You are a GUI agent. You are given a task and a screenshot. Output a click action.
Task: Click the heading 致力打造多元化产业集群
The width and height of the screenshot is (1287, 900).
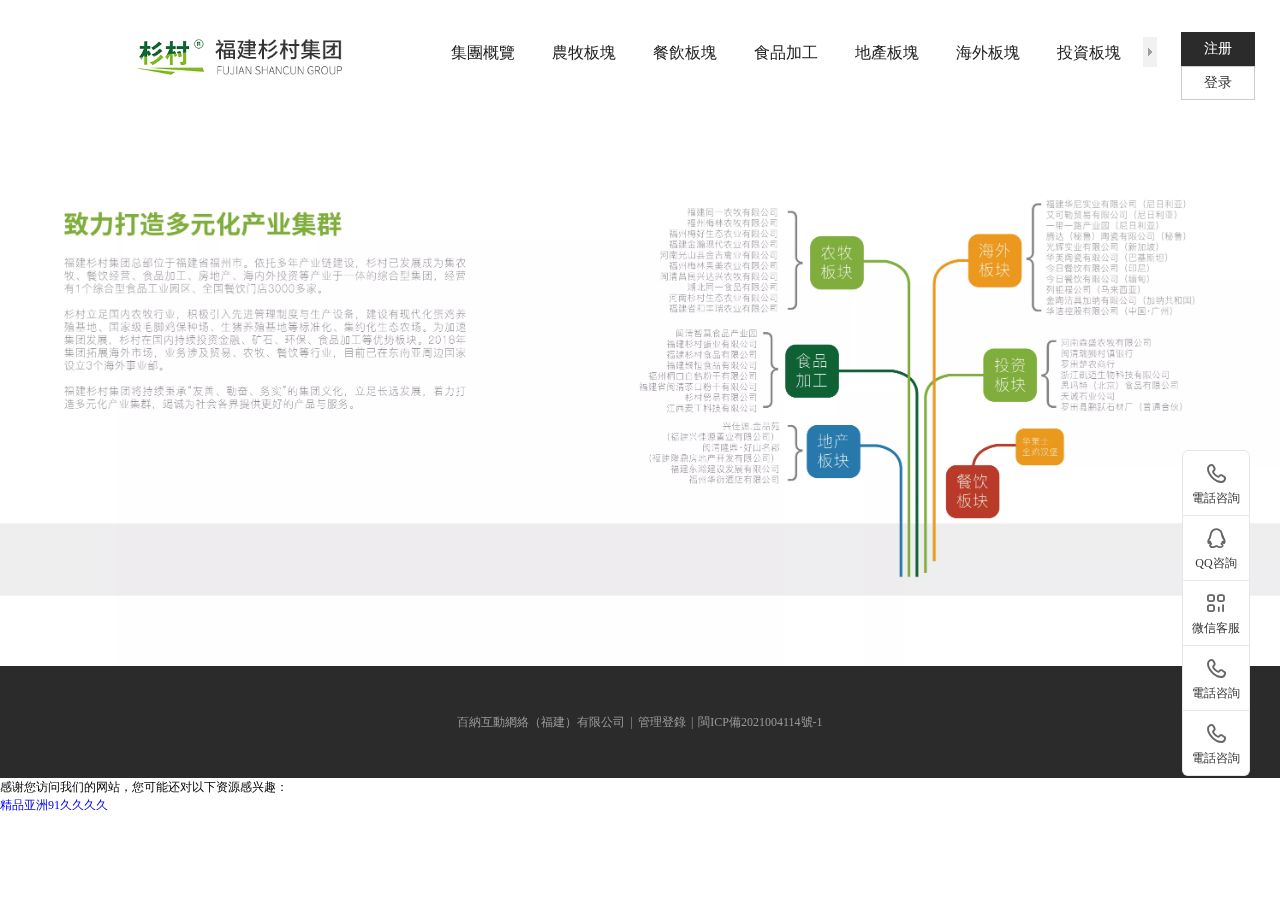pos(203,225)
